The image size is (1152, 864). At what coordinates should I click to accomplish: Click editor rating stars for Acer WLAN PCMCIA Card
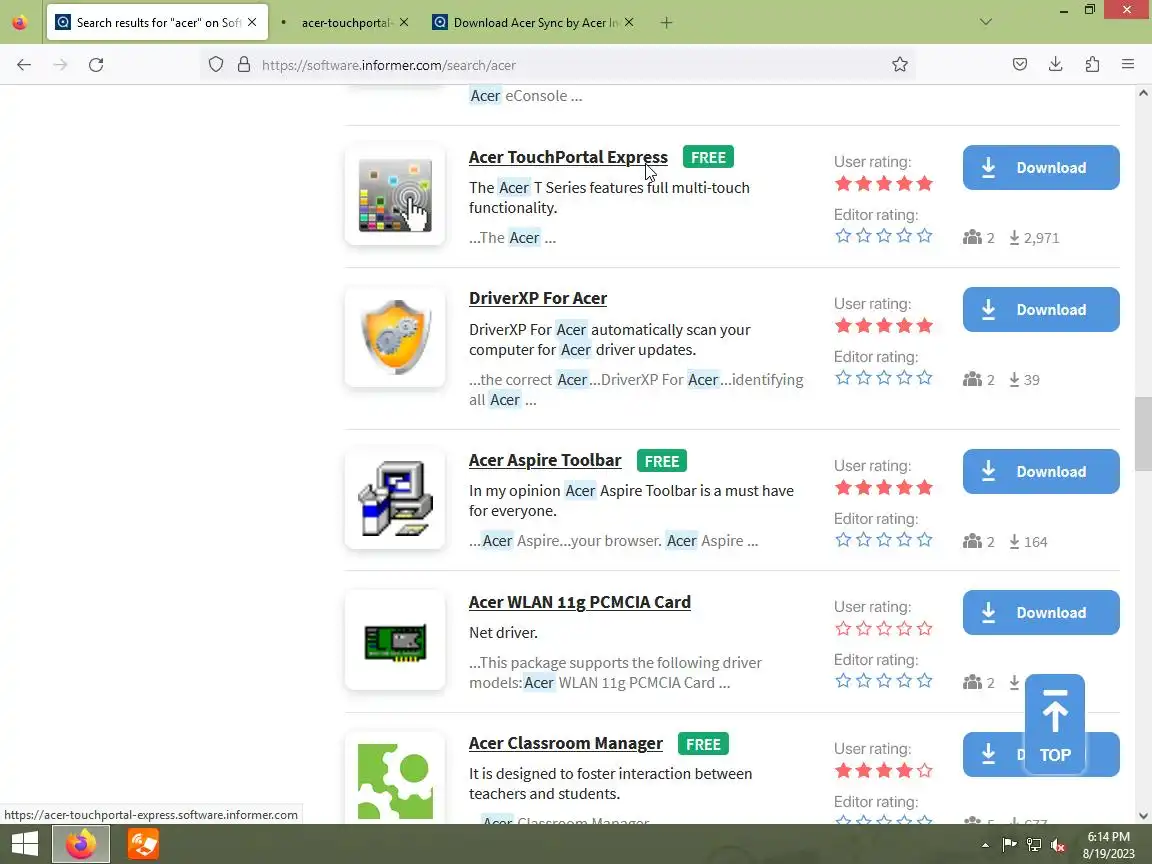pos(884,681)
